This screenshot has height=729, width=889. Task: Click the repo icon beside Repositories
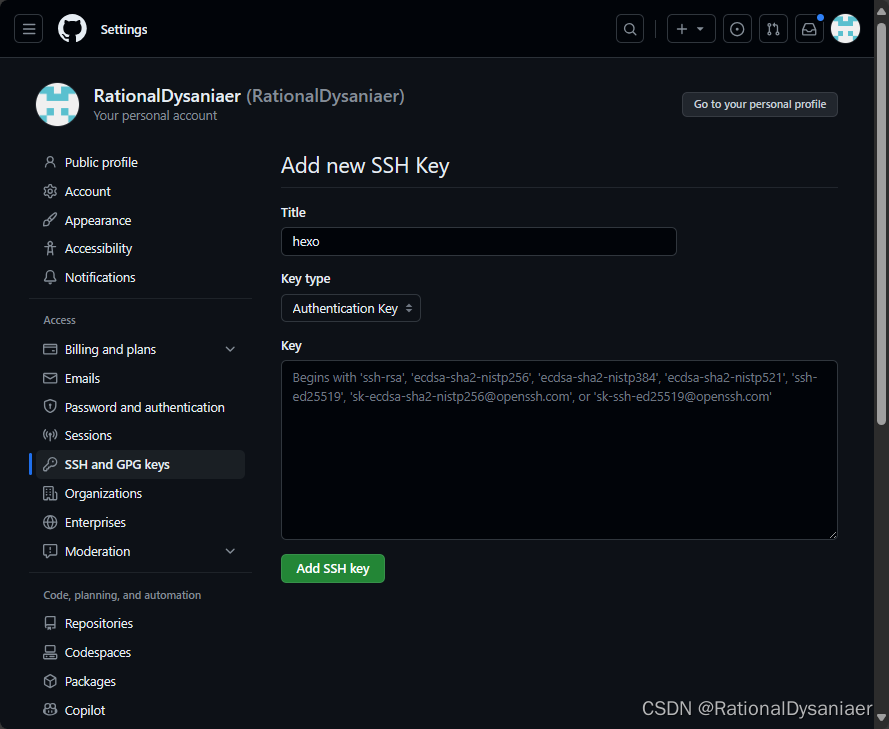[50, 624]
